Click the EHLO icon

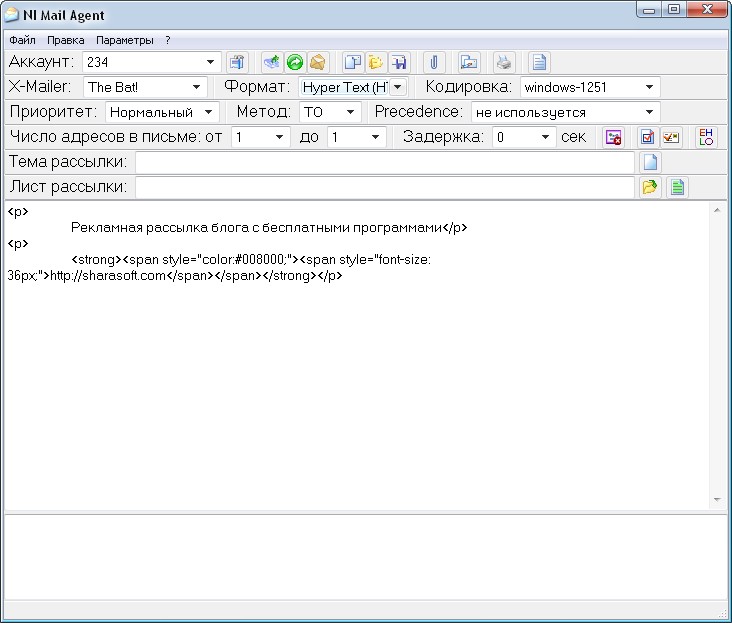coord(706,137)
